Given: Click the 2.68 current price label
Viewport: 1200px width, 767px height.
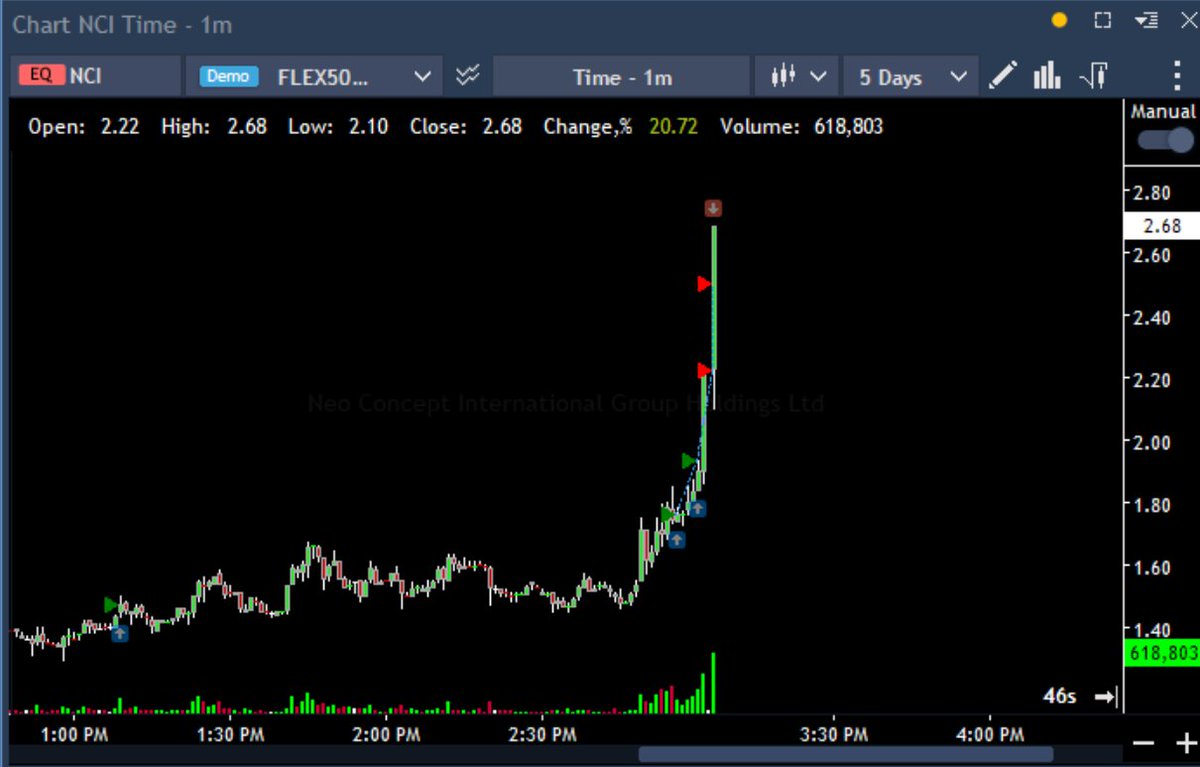Looking at the screenshot, I should click(1161, 226).
